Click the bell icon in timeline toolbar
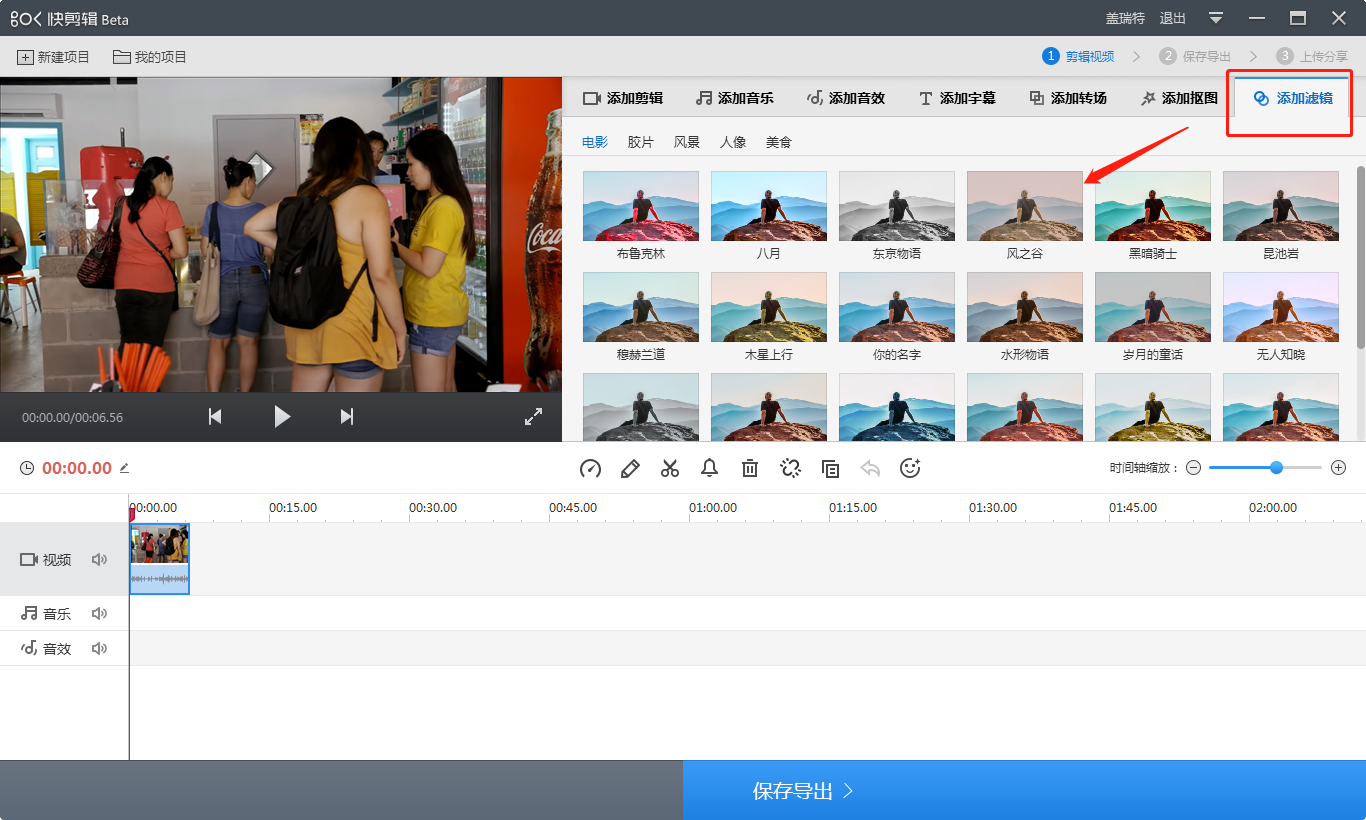The width and height of the screenshot is (1366, 820). (x=710, y=468)
